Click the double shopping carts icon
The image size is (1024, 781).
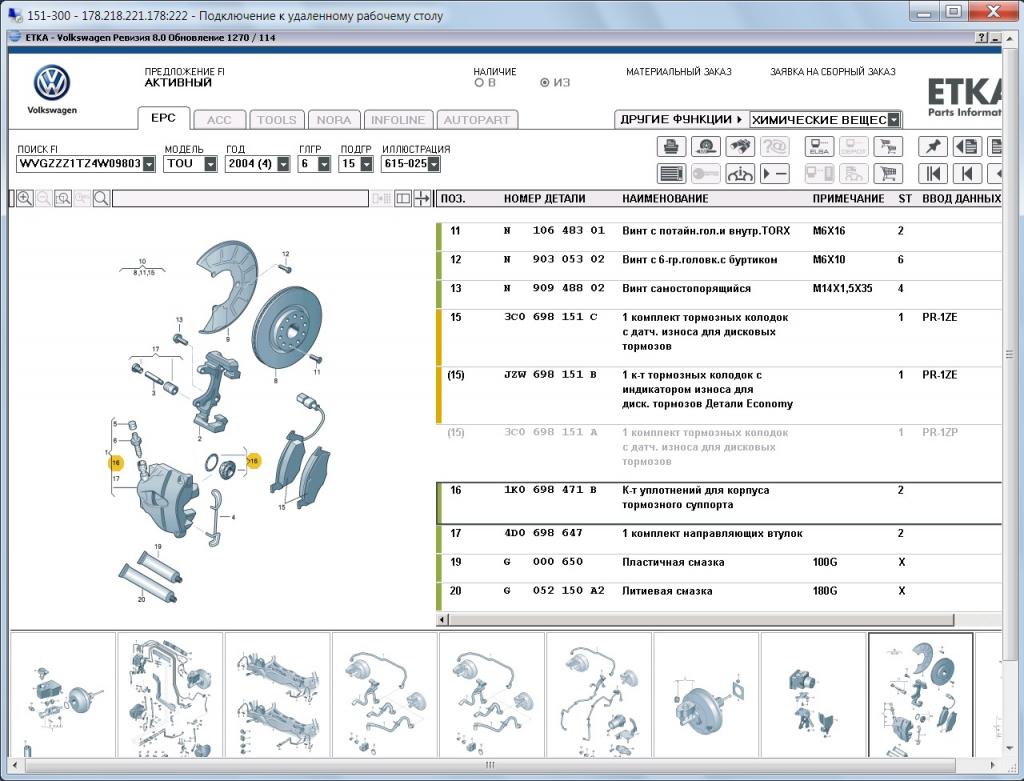point(888,146)
